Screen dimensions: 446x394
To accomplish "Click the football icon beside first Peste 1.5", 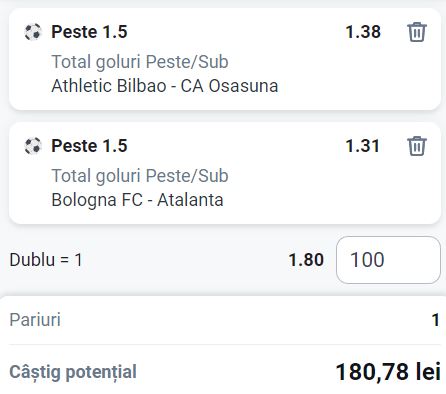I will click(33, 32).
